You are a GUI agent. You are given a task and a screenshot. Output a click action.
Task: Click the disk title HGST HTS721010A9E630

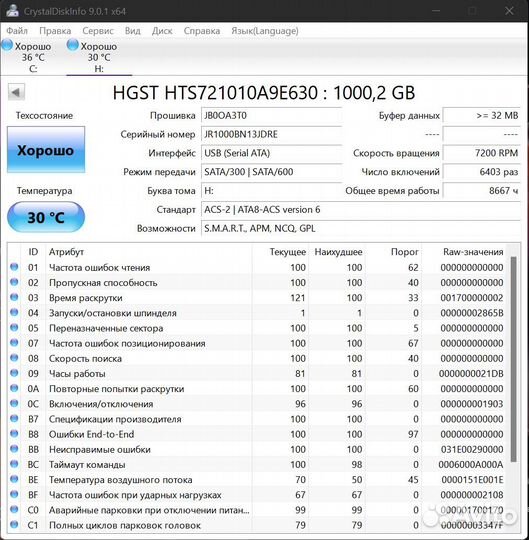pyautogui.click(x=264, y=93)
